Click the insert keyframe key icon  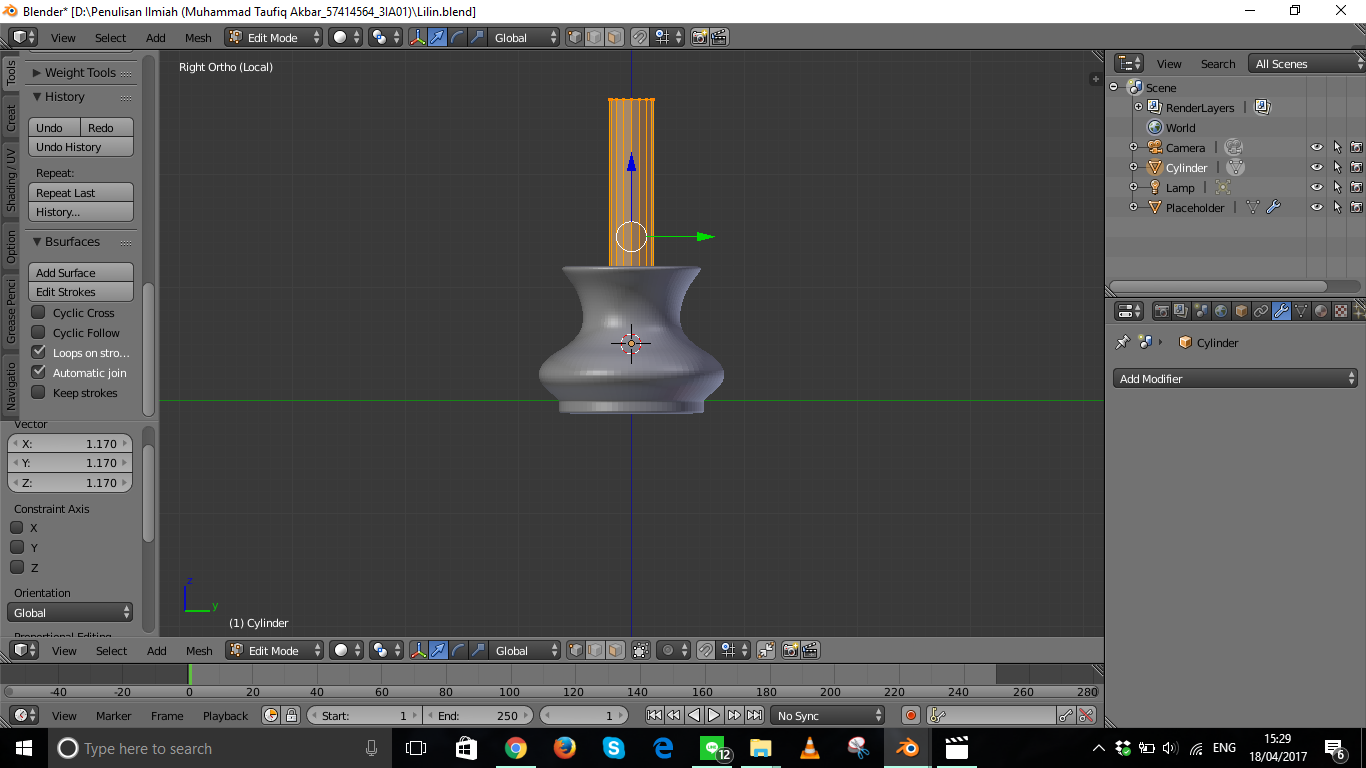pyautogui.click(x=1066, y=715)
